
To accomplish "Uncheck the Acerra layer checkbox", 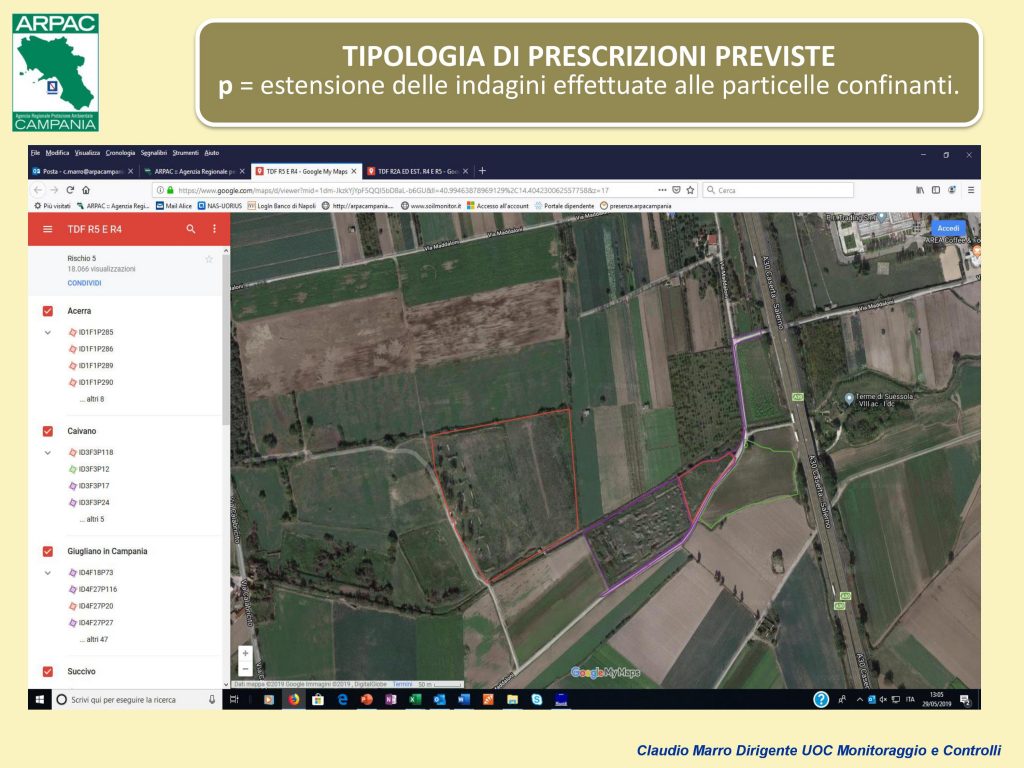I will coord(48,311).
